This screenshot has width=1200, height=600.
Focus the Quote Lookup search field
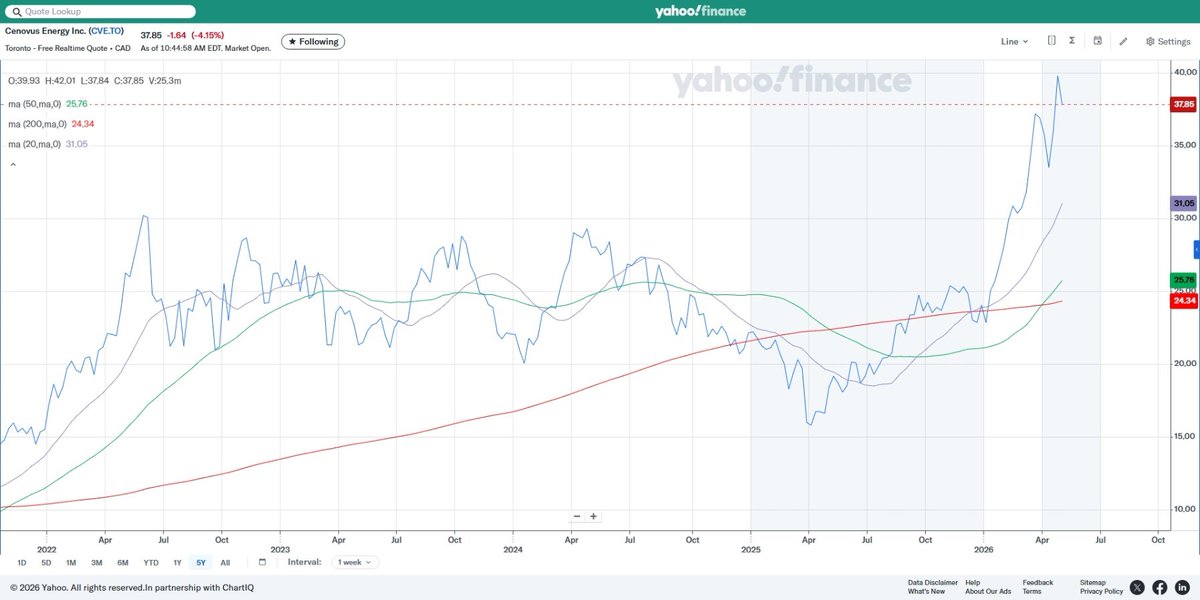pos(100,11)
